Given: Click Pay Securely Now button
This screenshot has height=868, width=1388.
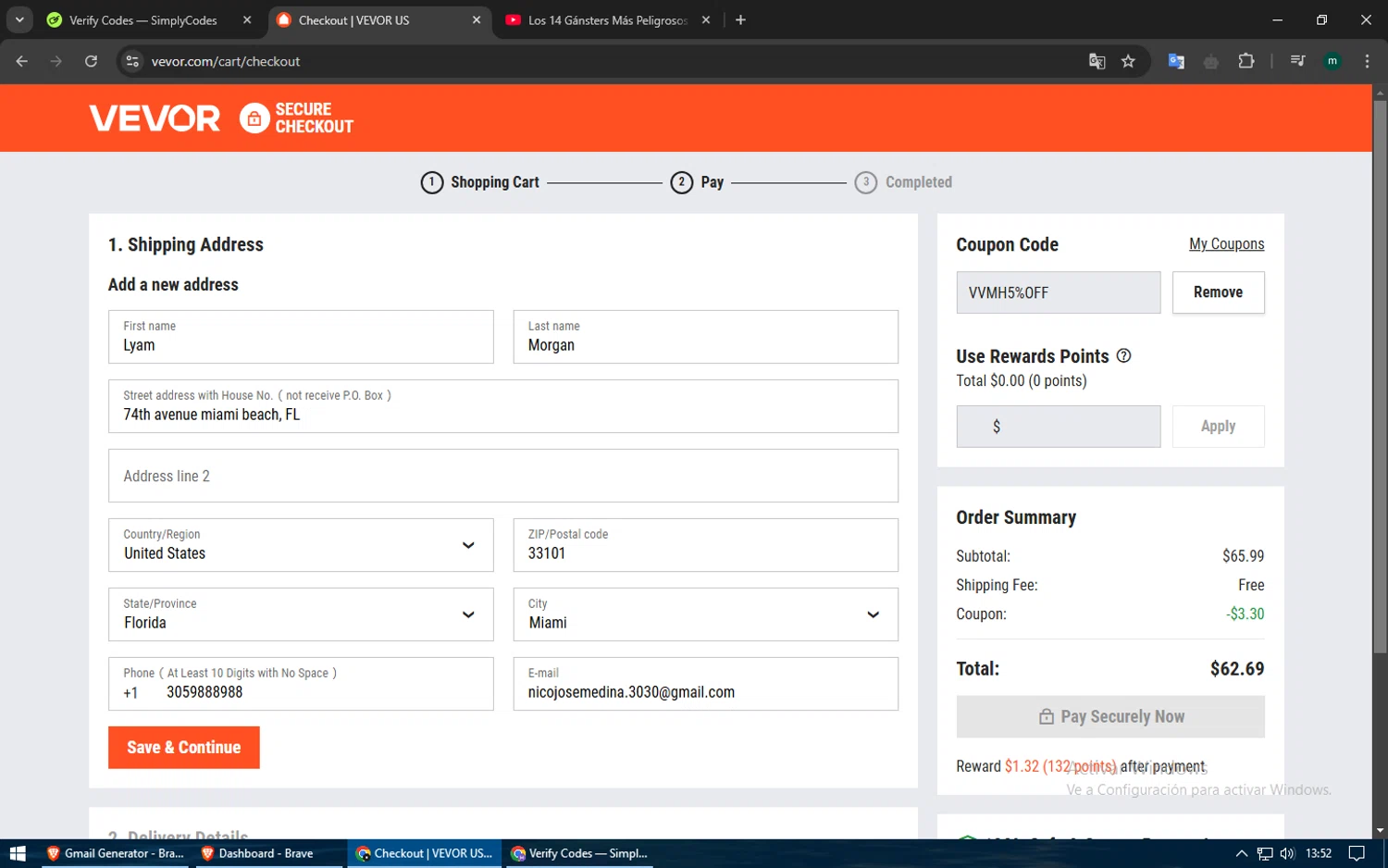Looking at the screenshot, I should click(1110, 716).
